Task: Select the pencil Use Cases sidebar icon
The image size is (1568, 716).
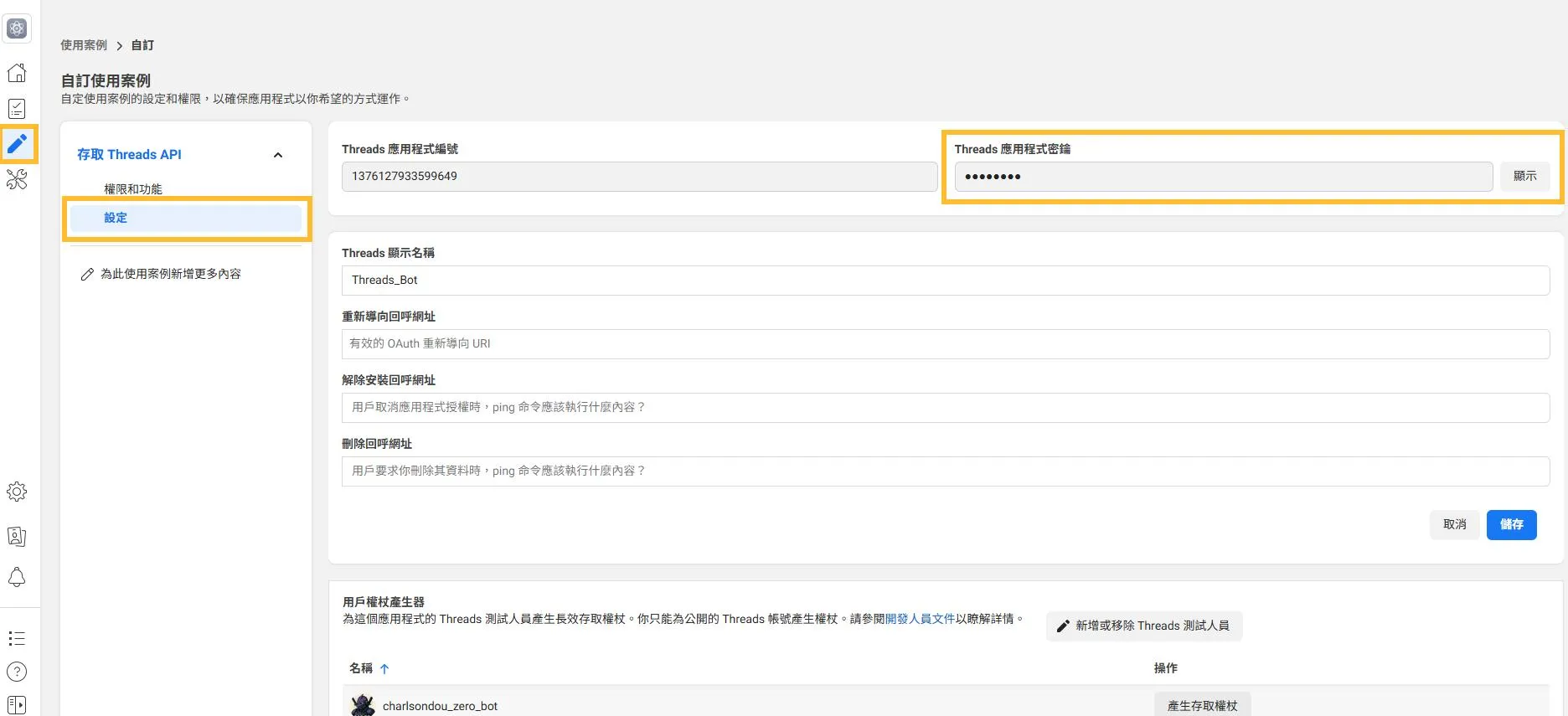Action: point(17,144)
